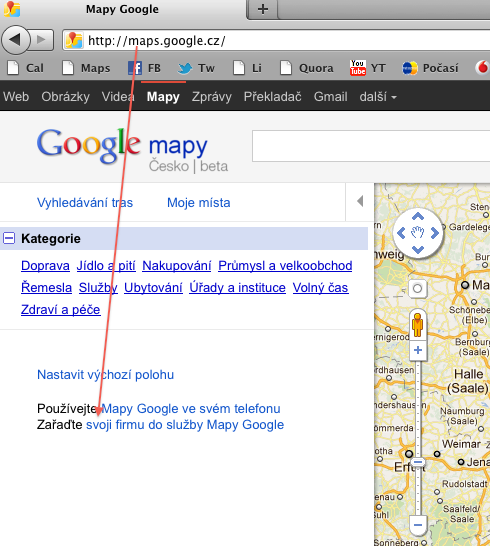
Task: Open the Počasí weather bookmark
Action: coord(430,68)
